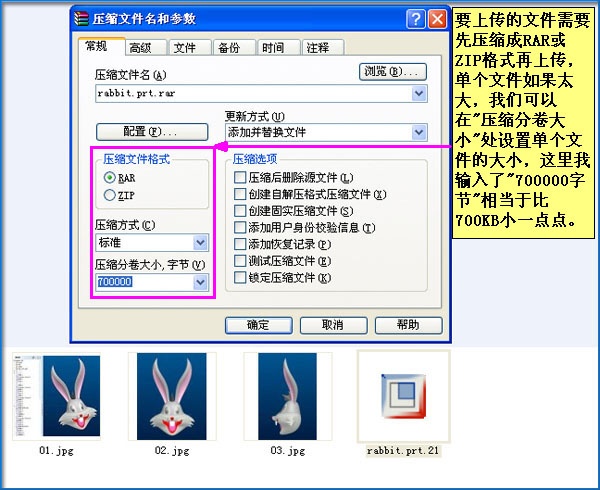Click the 02.jpg file name label

point(172,451)
